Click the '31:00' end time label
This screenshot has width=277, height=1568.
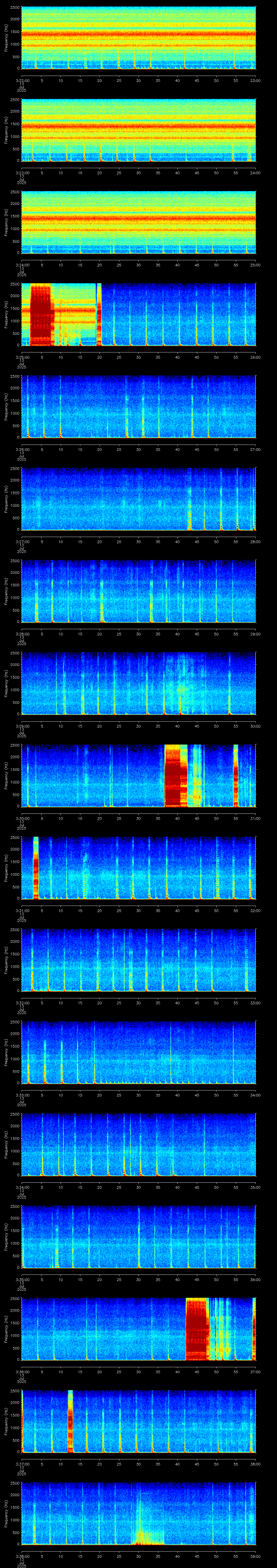[x=255, y=818]
